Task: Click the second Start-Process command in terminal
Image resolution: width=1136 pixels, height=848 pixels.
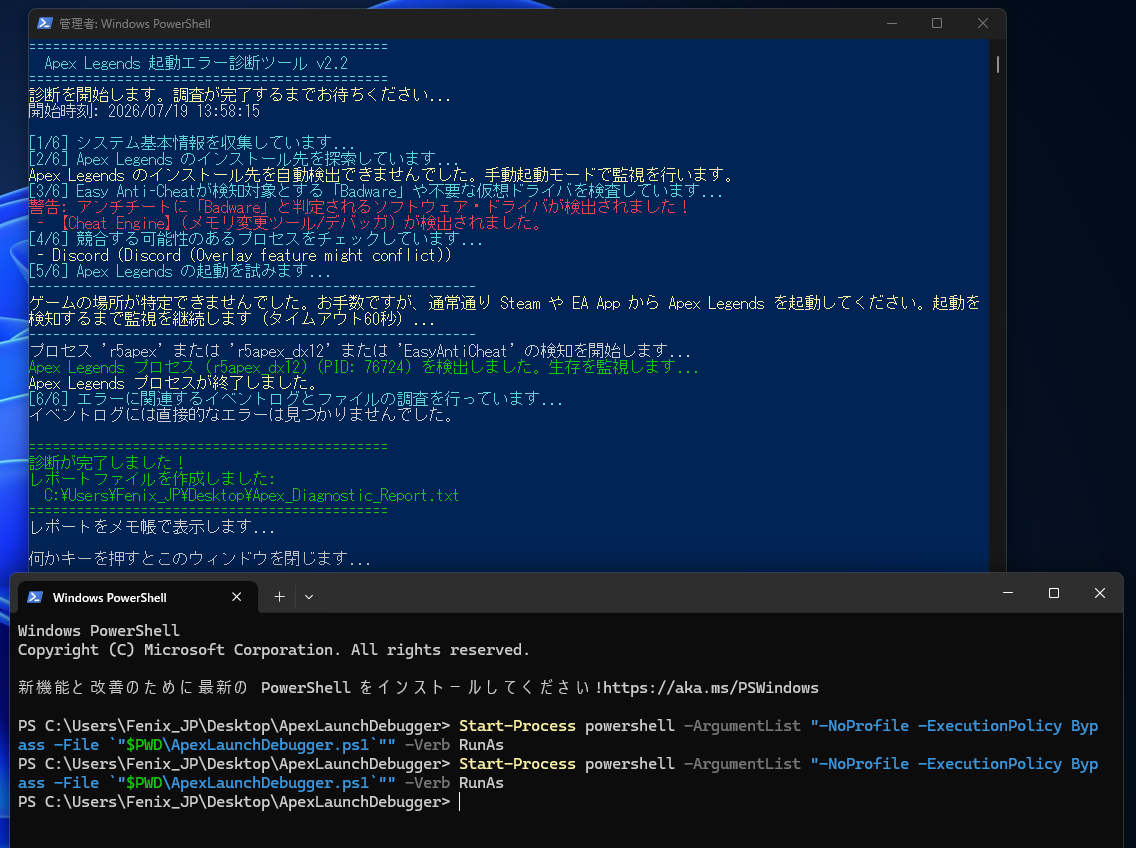Action: point(558,773)
